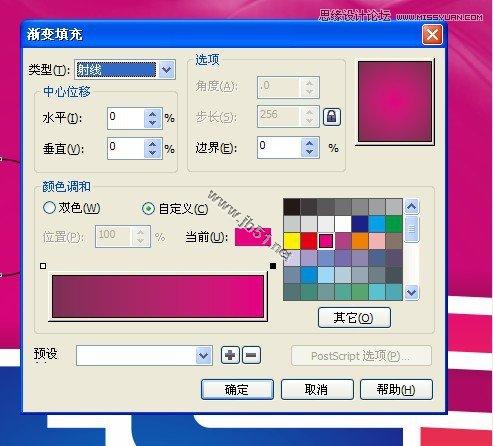Increase the 边界 edge value with up arrow
Viewport: 493px width, 446px height.
tap(310, 143)
